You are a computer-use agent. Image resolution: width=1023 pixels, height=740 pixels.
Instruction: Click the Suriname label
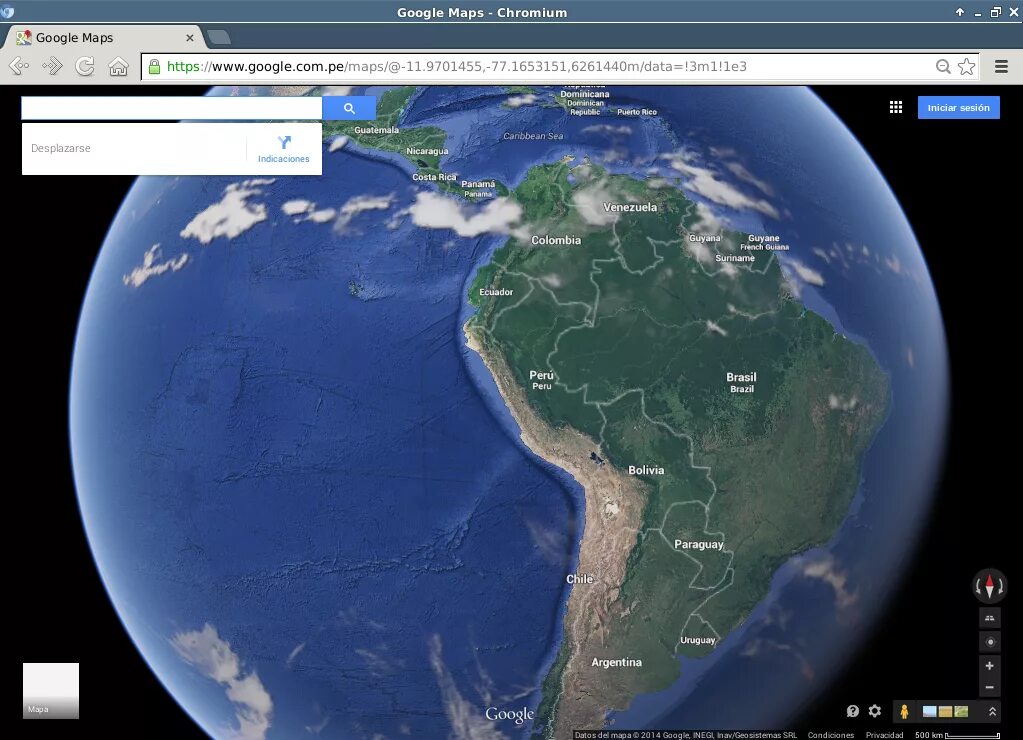735,258
